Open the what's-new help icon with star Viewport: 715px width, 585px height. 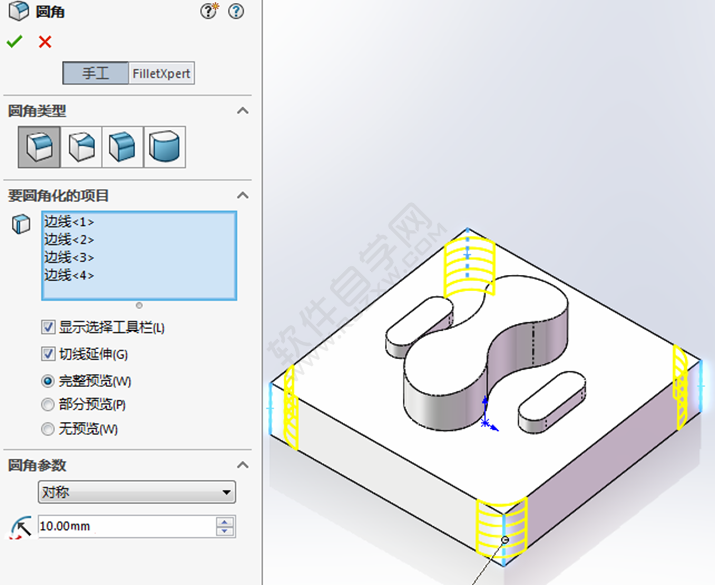click(209, 11)
